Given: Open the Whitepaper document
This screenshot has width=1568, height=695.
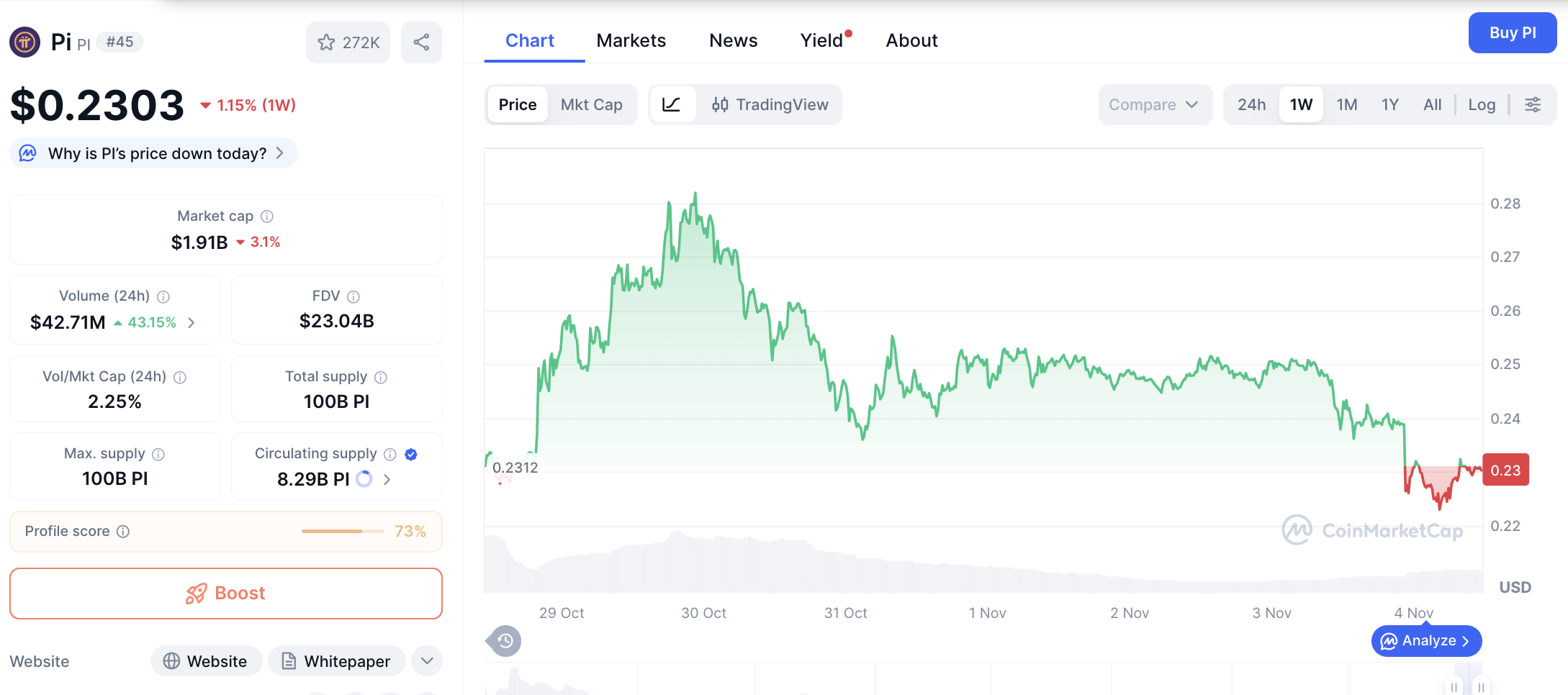Looking at the screenshot, I should (x=336, y=660).
